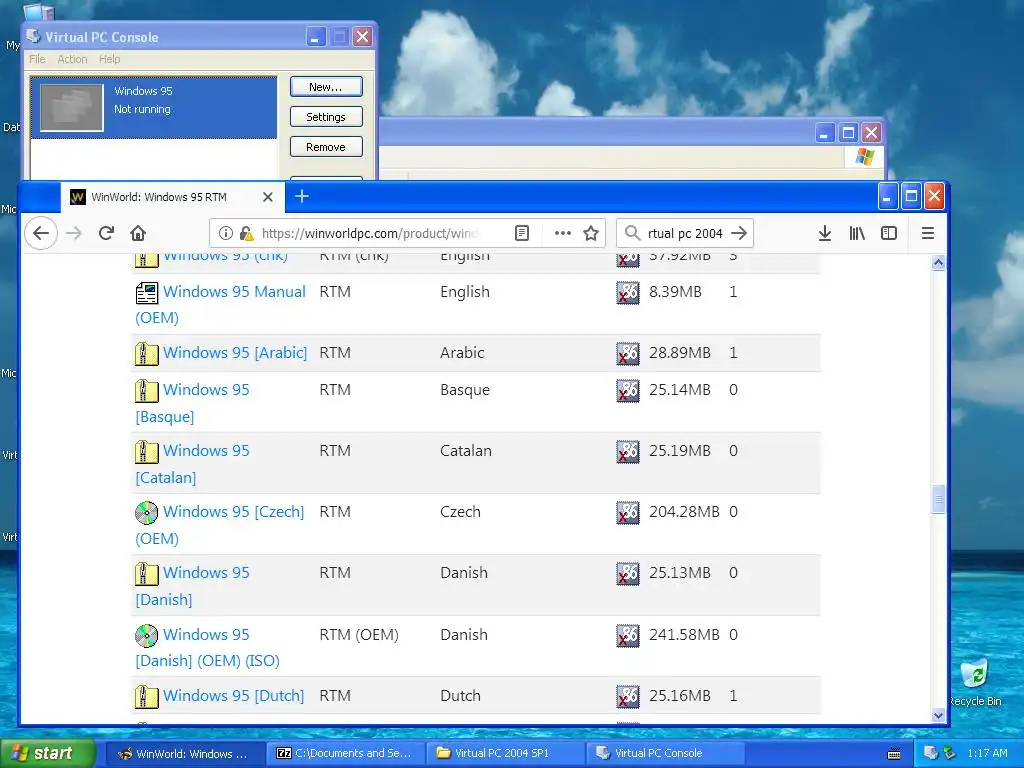This screenshot has height=768, width=1024.
Task: Submit search with the arrow button
Action: coord(739,233)
